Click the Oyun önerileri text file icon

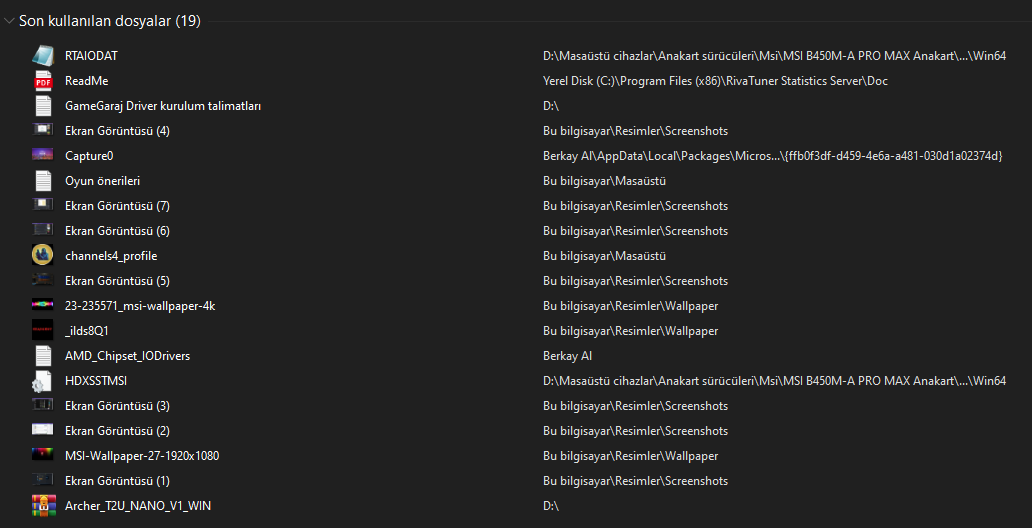pyautogui.click(x=43, y=181)
